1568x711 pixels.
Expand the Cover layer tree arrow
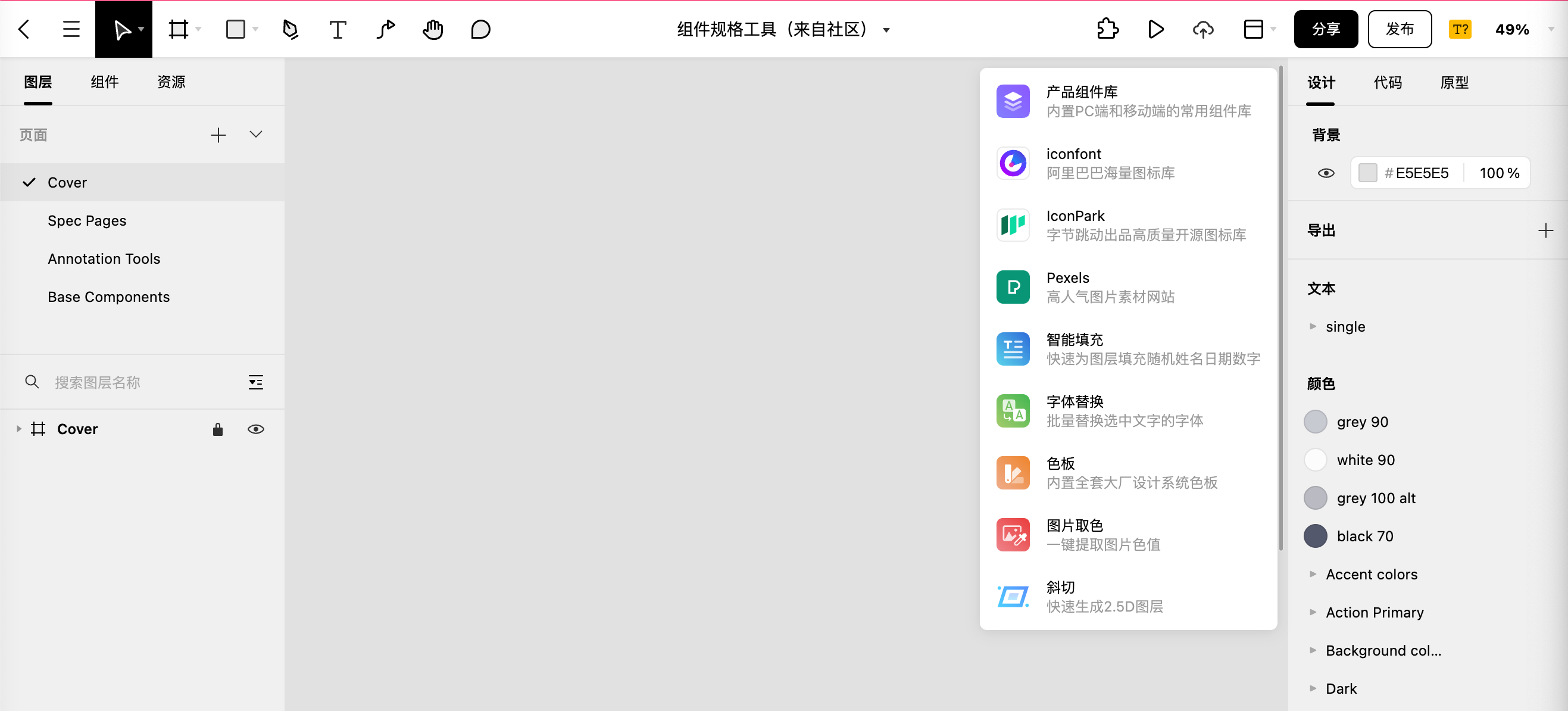coord(18,429)
